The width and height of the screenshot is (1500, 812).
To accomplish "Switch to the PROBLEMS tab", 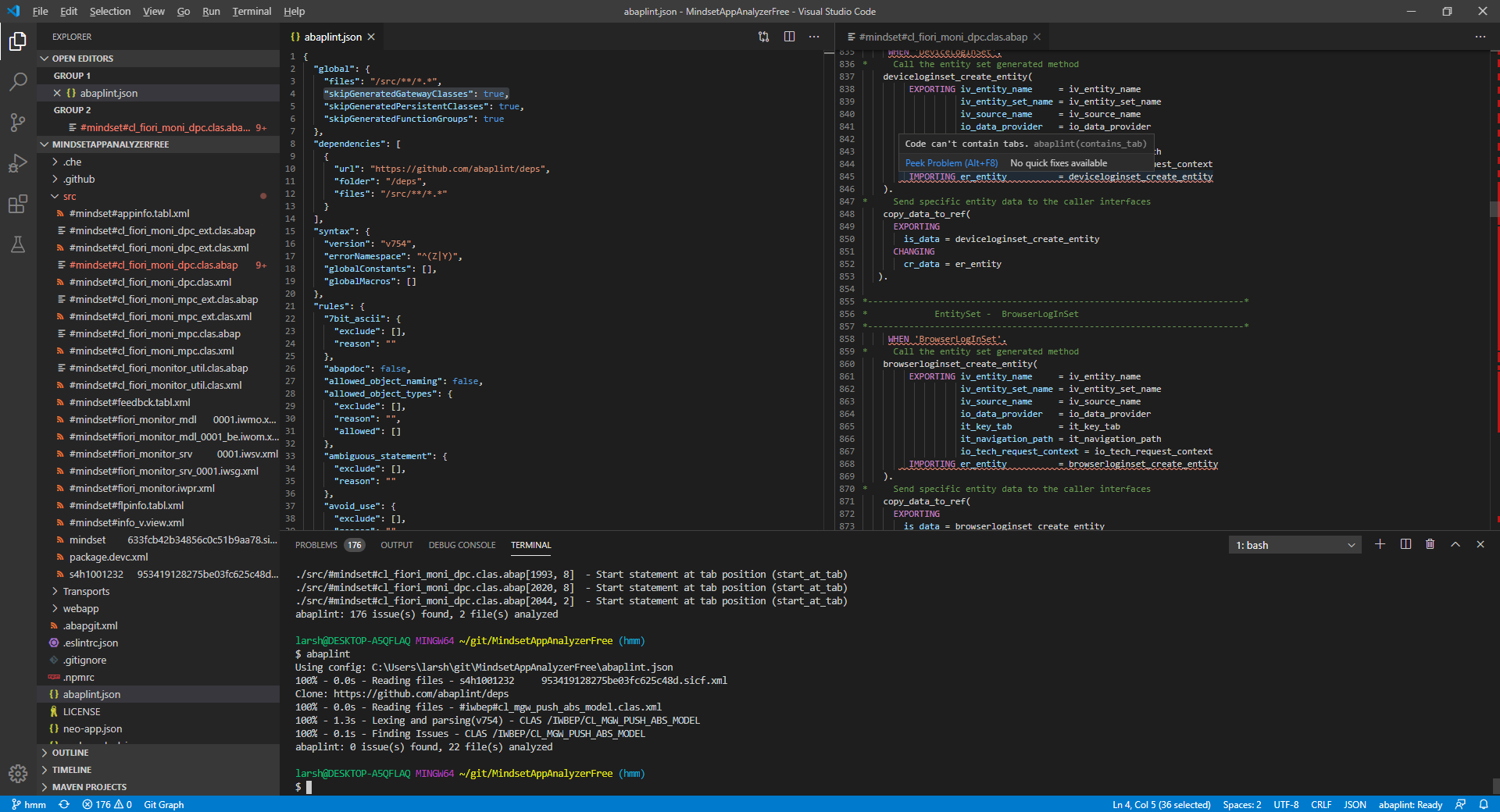I will 316,545.
